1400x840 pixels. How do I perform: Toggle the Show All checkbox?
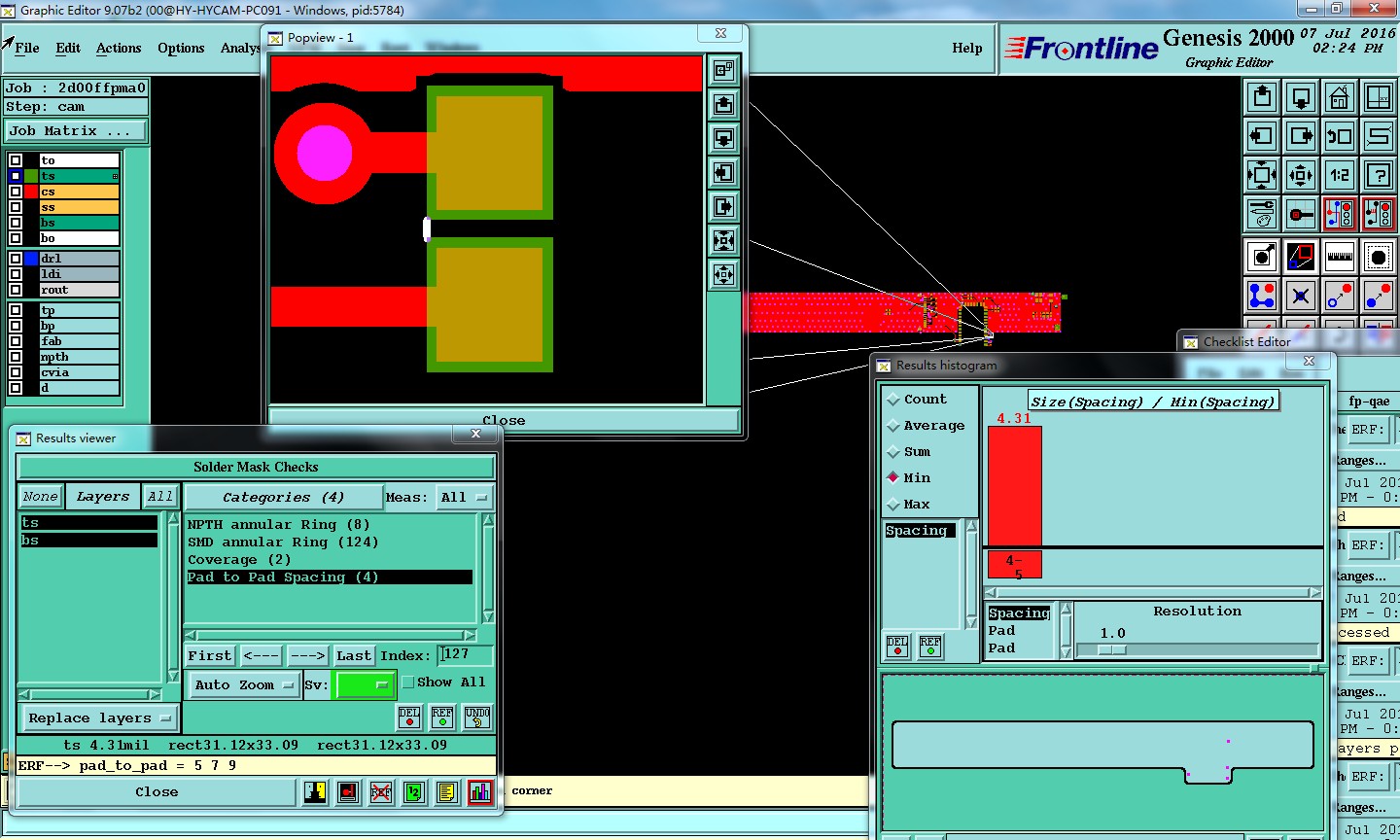408,682
